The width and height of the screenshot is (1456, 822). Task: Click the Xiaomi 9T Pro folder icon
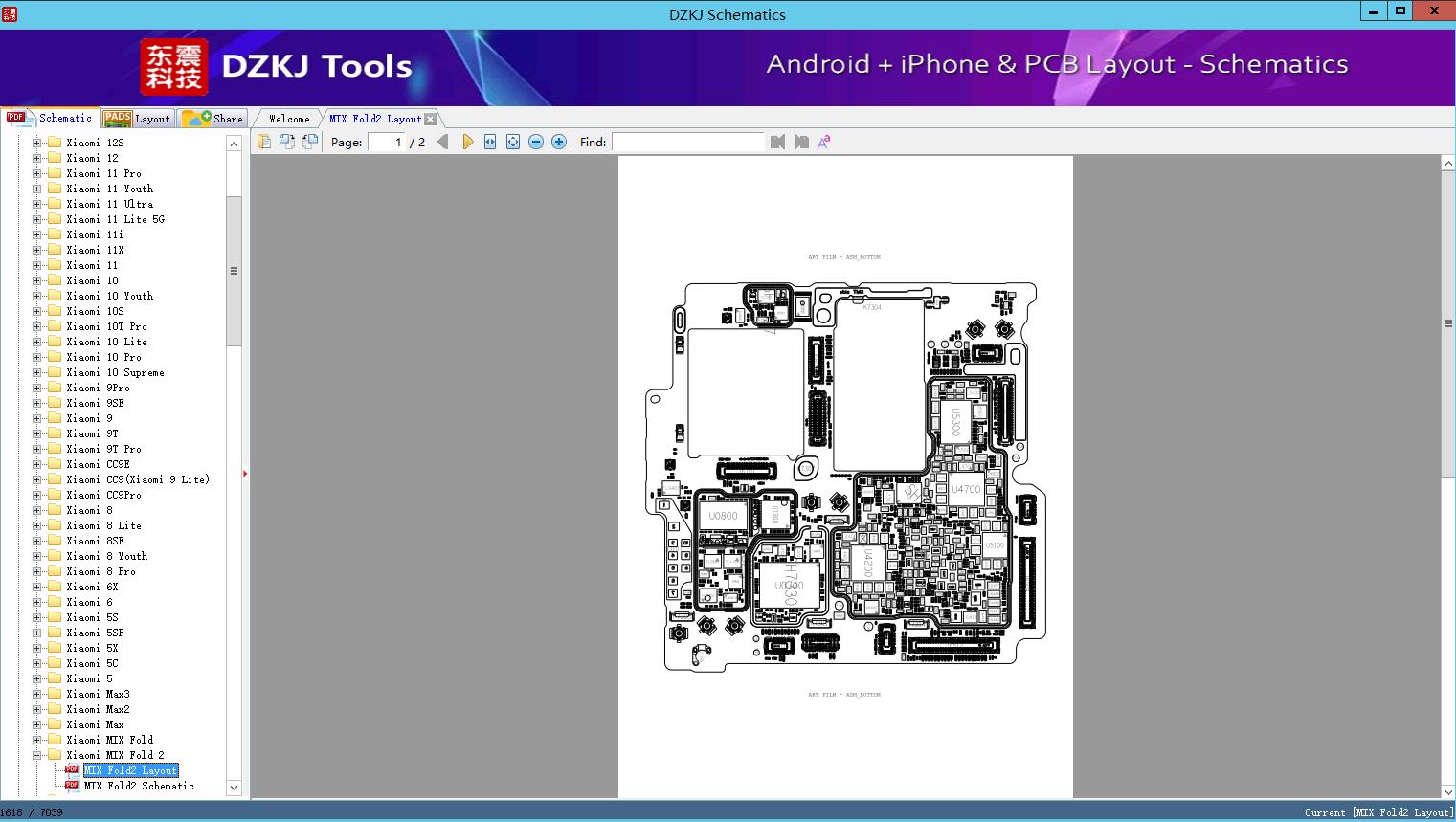pos(55,449)
